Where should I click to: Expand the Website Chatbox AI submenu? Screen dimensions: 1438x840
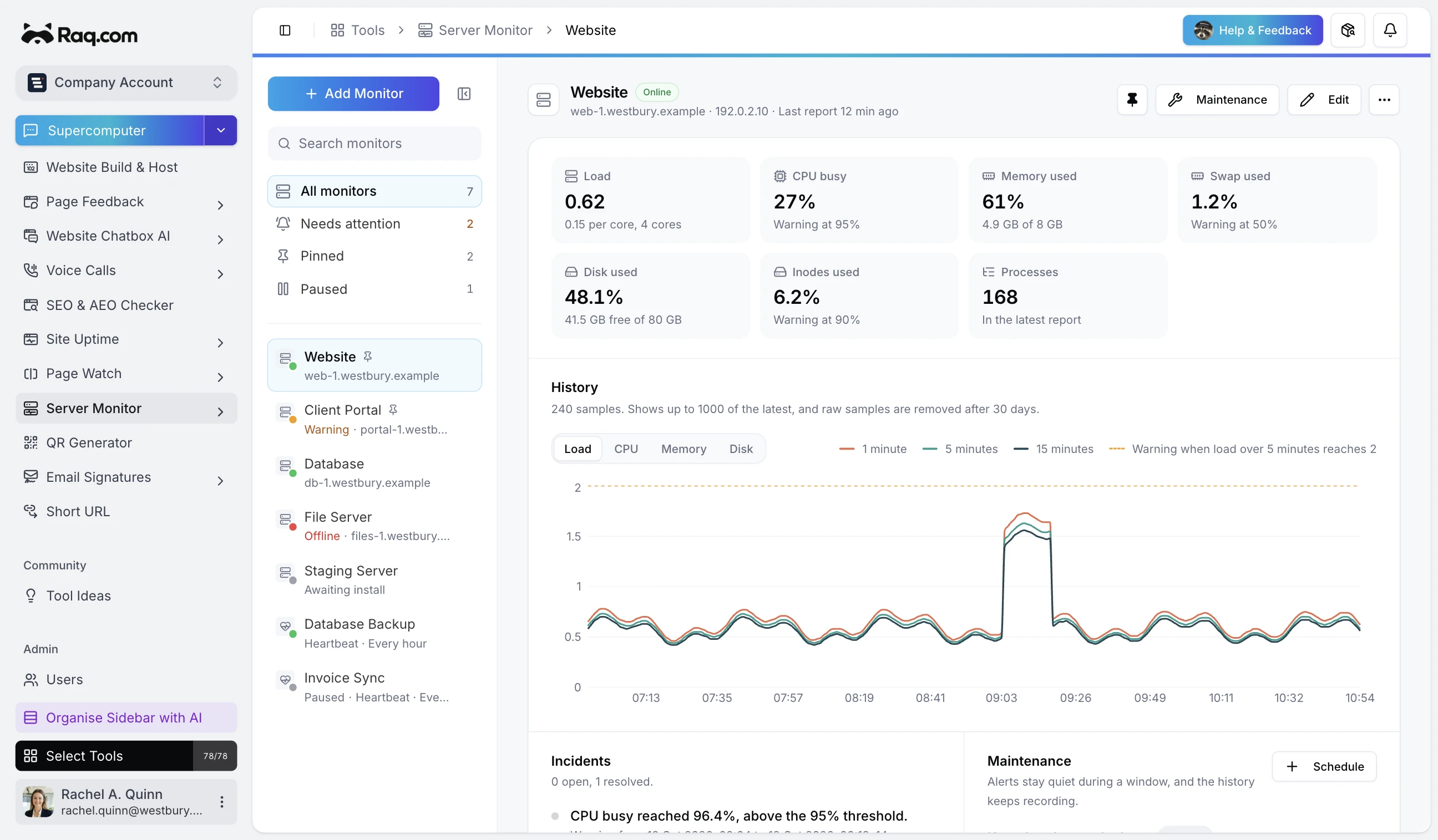[x=220, y=240]
